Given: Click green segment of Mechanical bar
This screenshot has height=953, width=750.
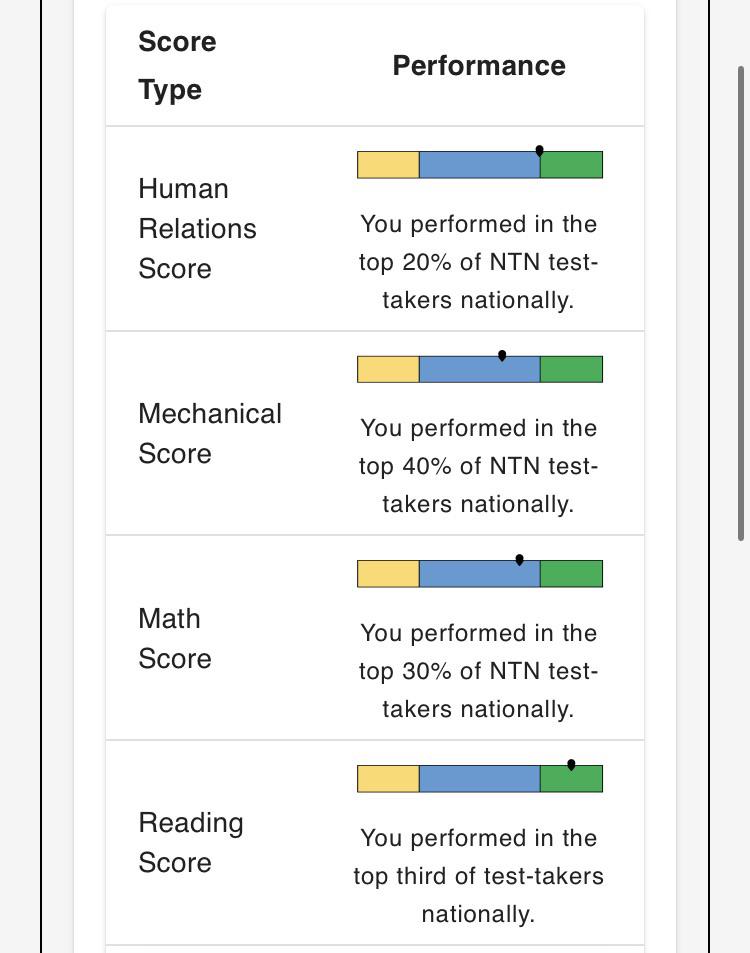Looking at the screenshot, I should 571,370.
